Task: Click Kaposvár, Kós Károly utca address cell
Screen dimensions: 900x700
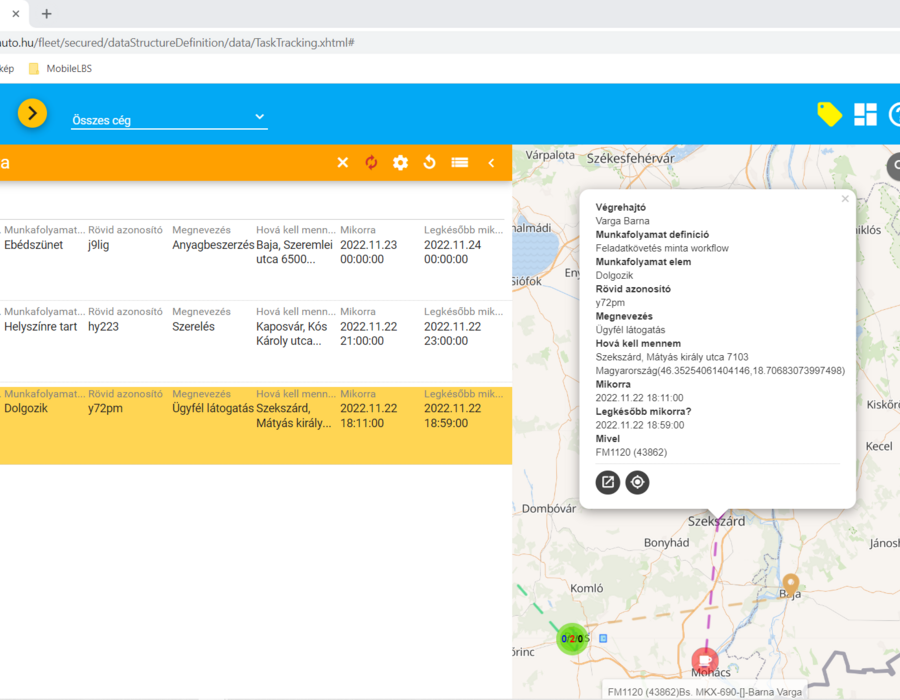Action: tap(292, 334)
